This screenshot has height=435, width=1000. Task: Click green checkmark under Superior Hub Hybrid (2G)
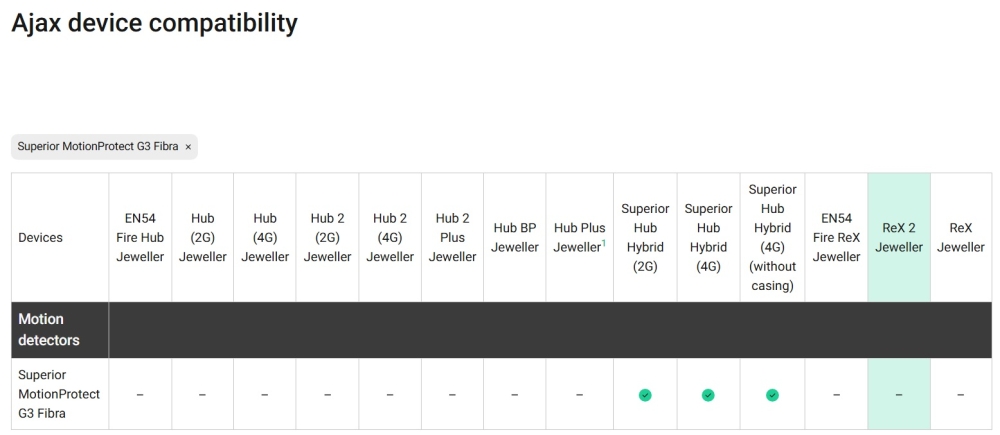click(645, 395)
